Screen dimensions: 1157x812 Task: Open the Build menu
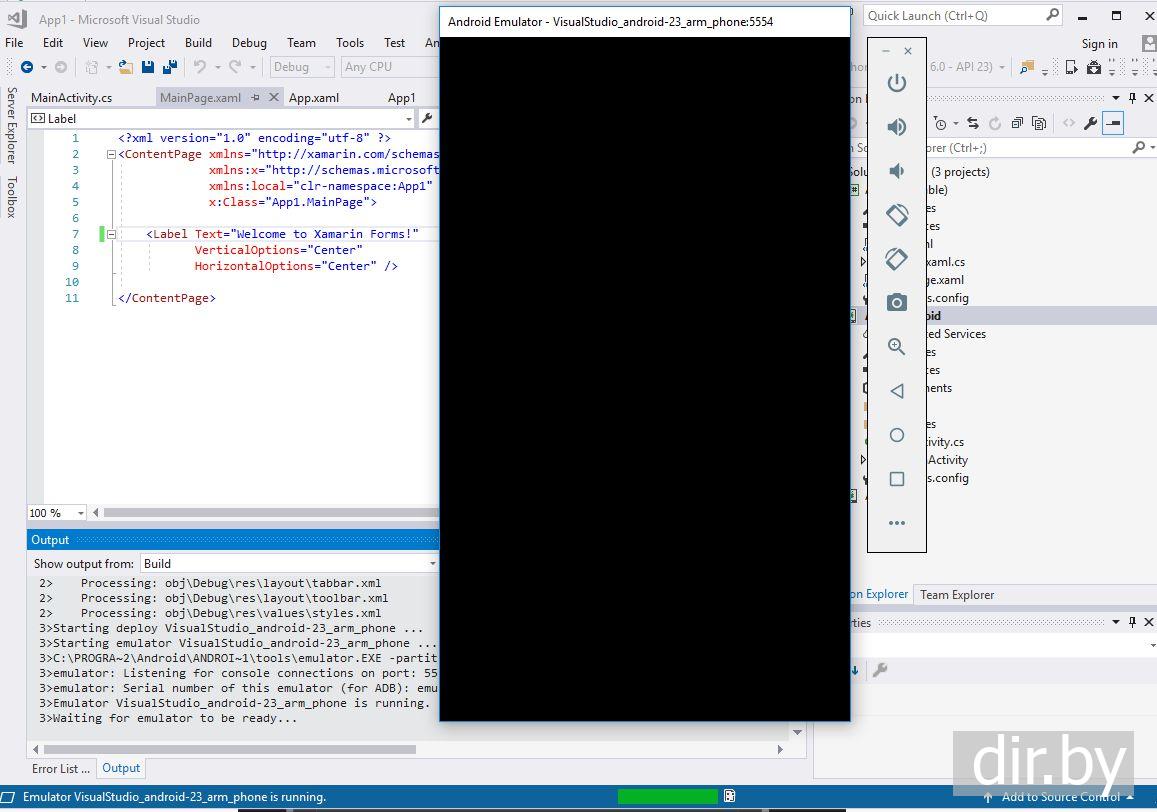coord(198,43)
